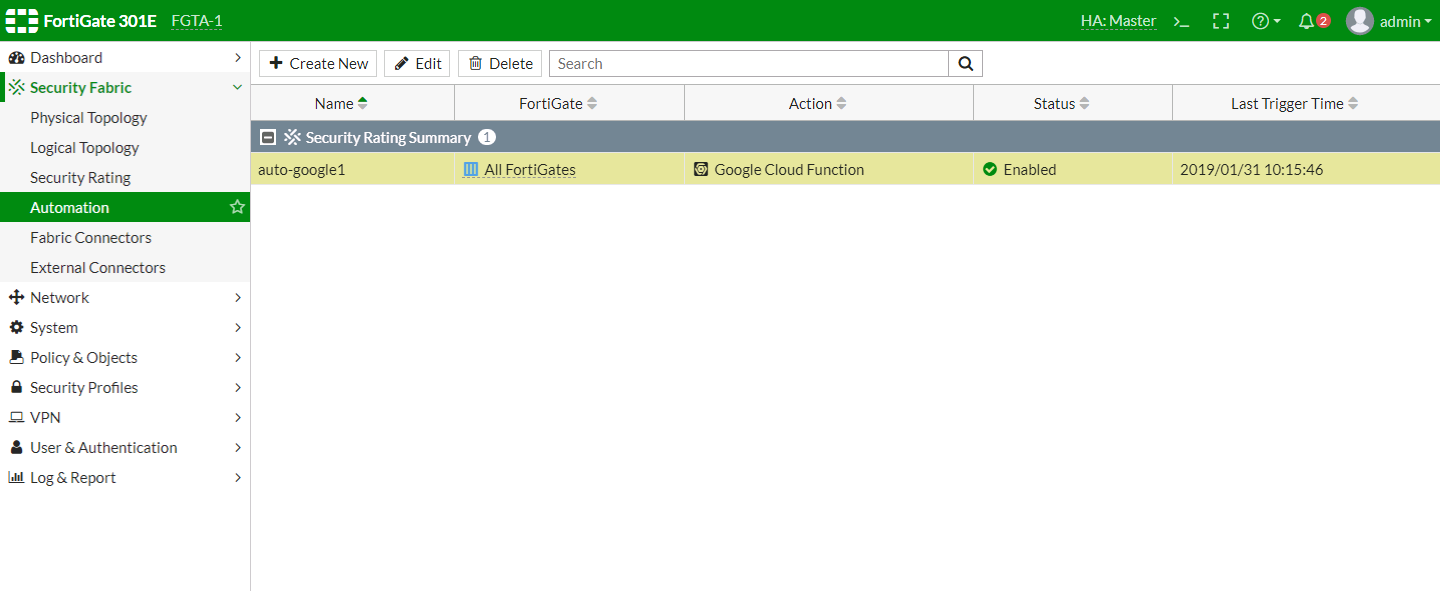1440x591 pixels.
Task: Click the Network arrows icon
Action: (16, 297)
